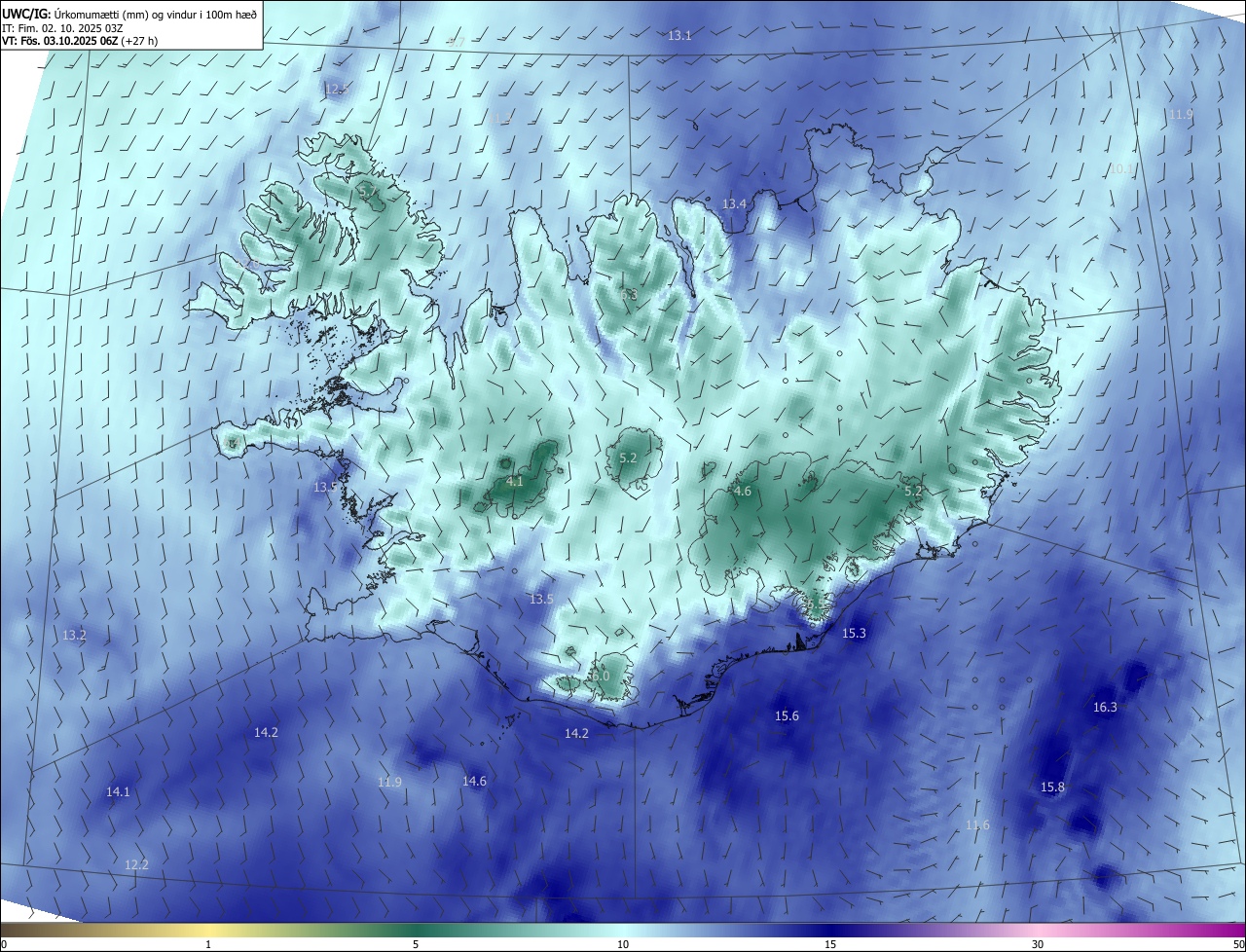Click the 15.8 value label
1246x952 pixels.
(x=1052, y=787)
